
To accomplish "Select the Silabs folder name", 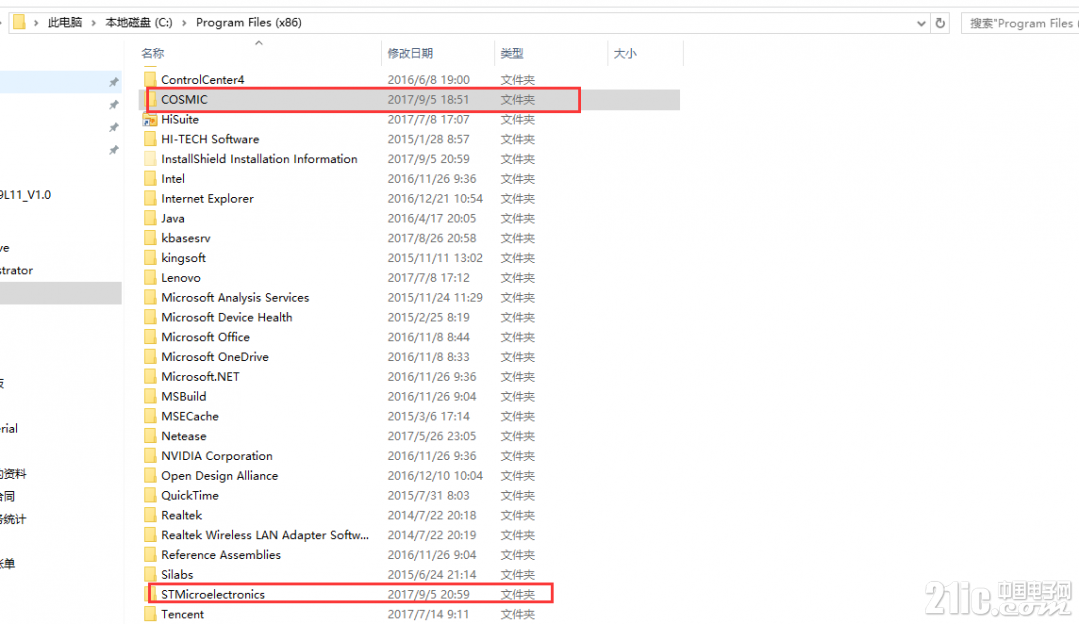I will [x=177, y=574].
